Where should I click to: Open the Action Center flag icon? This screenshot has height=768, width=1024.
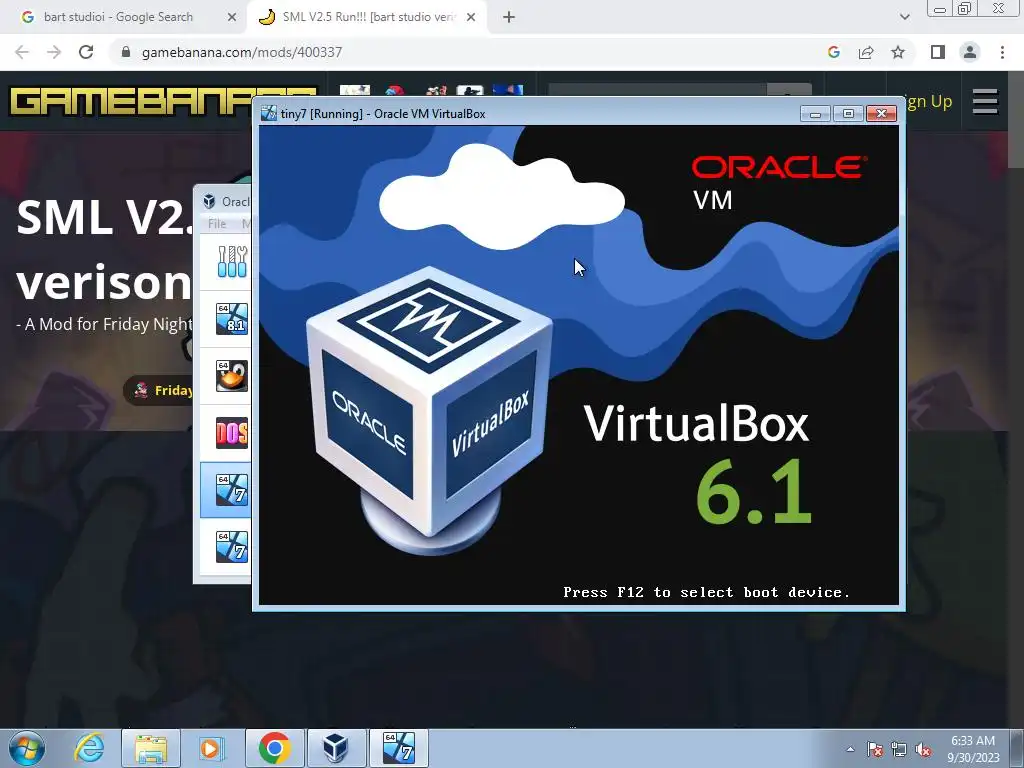[x=875, y=749]
